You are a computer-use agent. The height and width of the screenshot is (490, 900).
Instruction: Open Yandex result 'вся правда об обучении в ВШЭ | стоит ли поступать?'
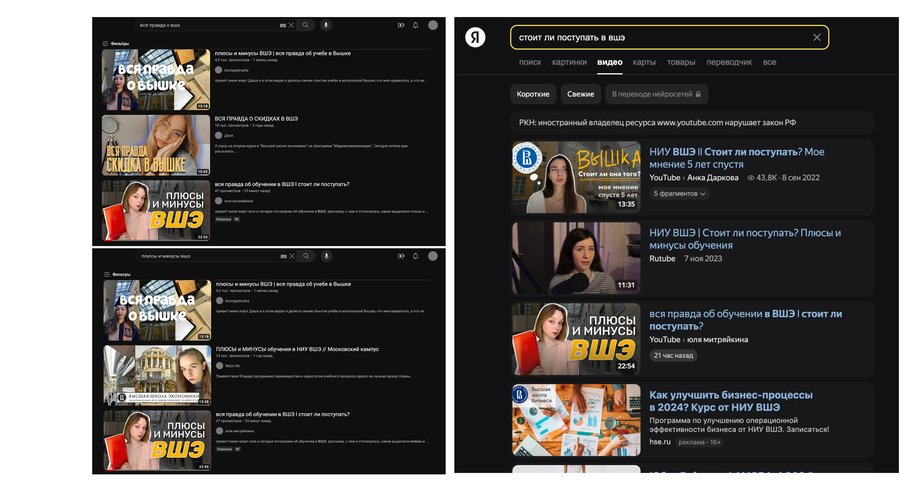pyautogui.click(x=745, y=320)
